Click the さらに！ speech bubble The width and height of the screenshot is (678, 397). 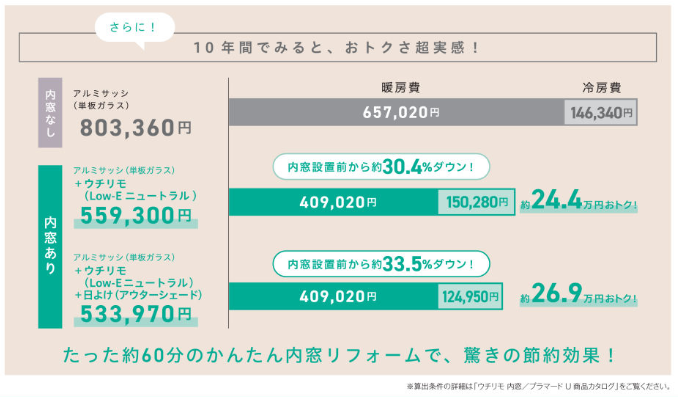click(134, 28)
